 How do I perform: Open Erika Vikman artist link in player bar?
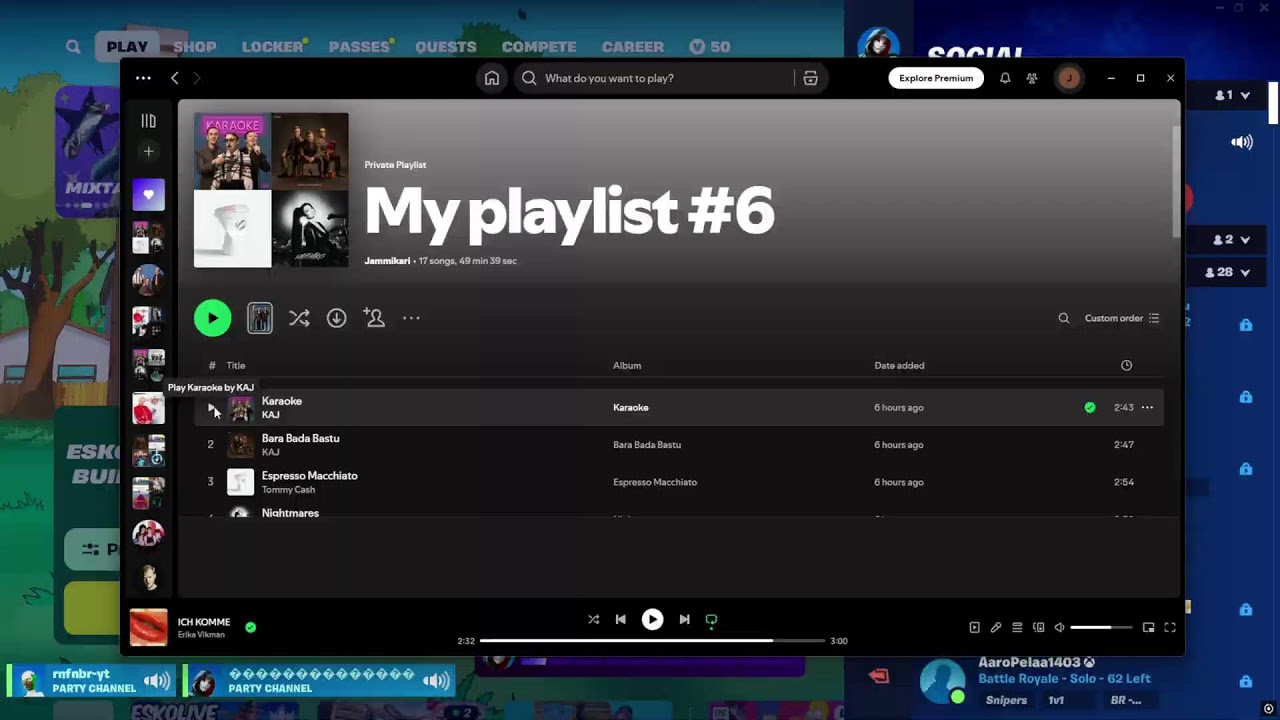click(x=201, y=635)
